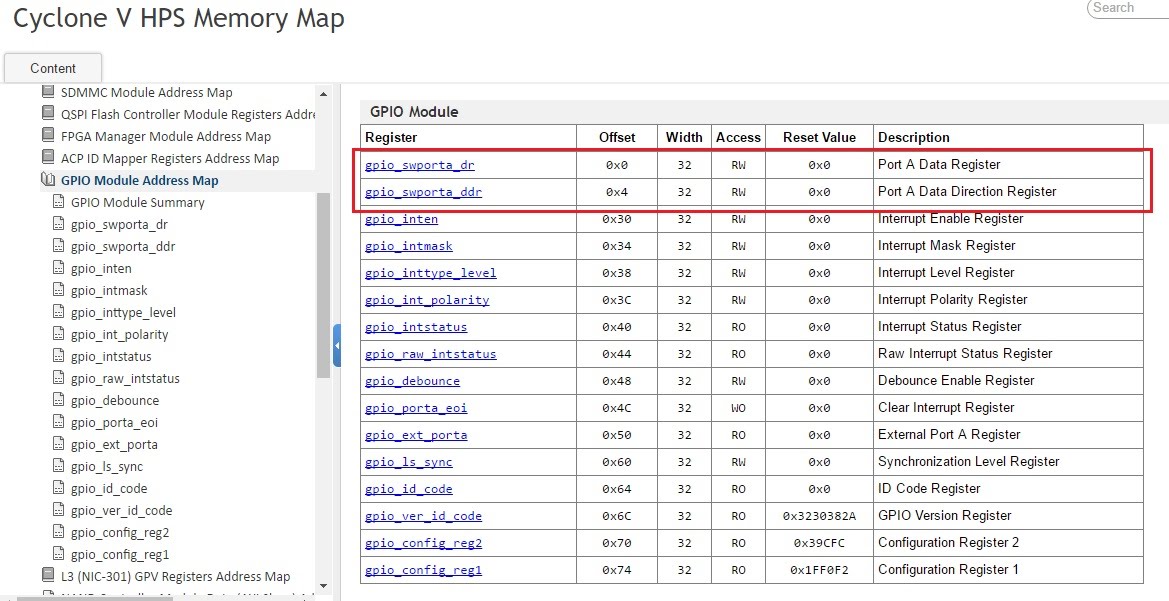The height and width of the screenshot is (601, 1169).
Task: Open the gpio_ls_sync register link in table
Action: [x=409, y=462]
